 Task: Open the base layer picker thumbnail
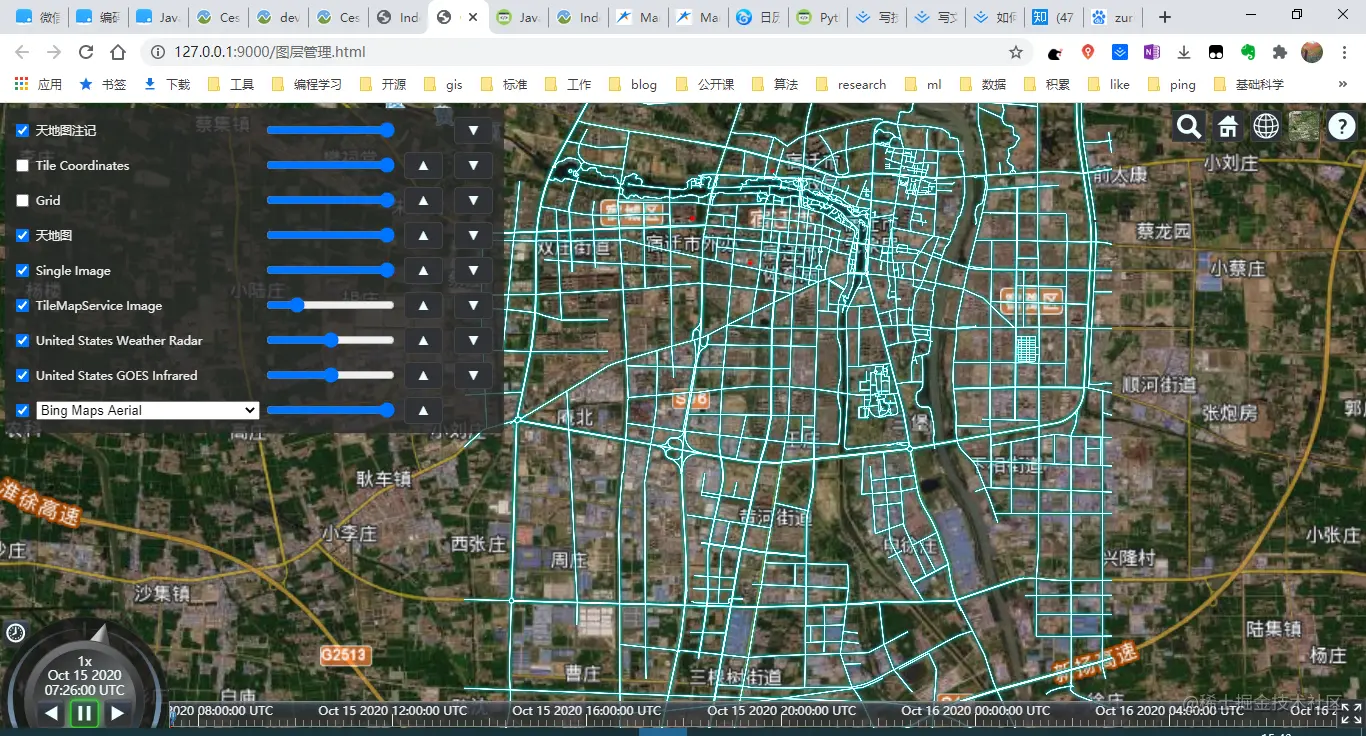pyautogui.click(x=1303, y=127)
